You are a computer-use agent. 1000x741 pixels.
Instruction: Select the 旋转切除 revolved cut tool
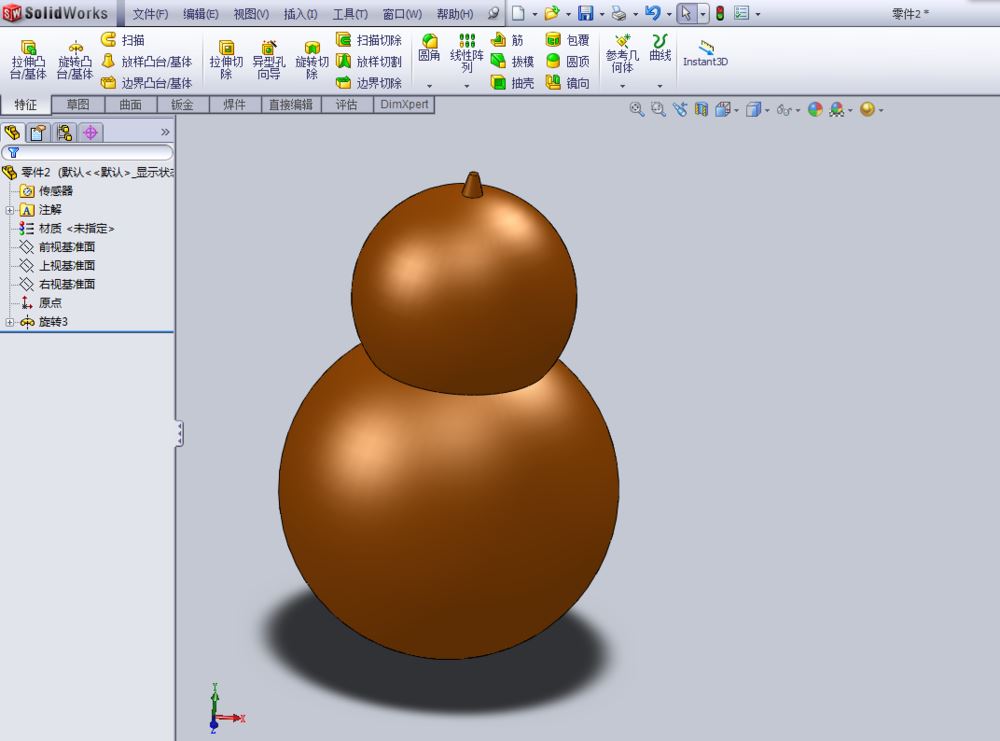pyautogui.click(x=312, y=59)
